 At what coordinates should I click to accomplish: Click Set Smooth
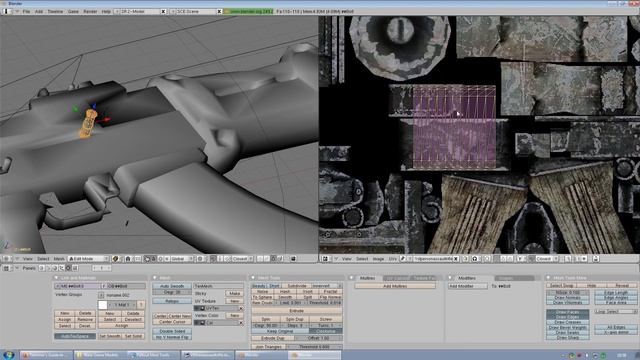pyautogui.click(x=110, y=336)
